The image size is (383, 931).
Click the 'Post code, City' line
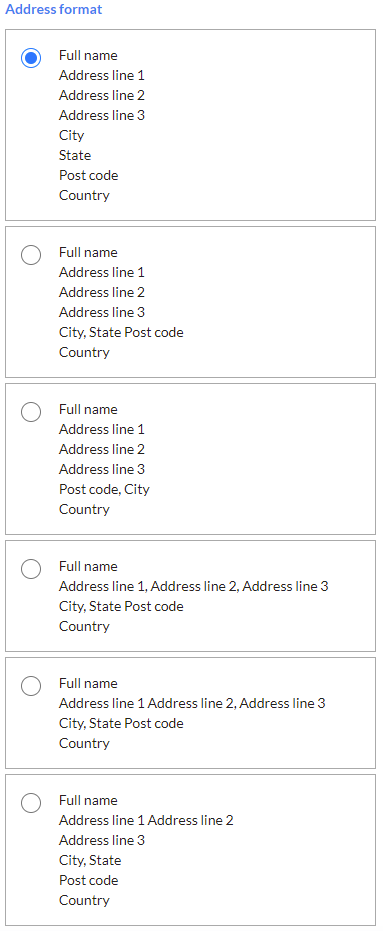click(104, 489)
